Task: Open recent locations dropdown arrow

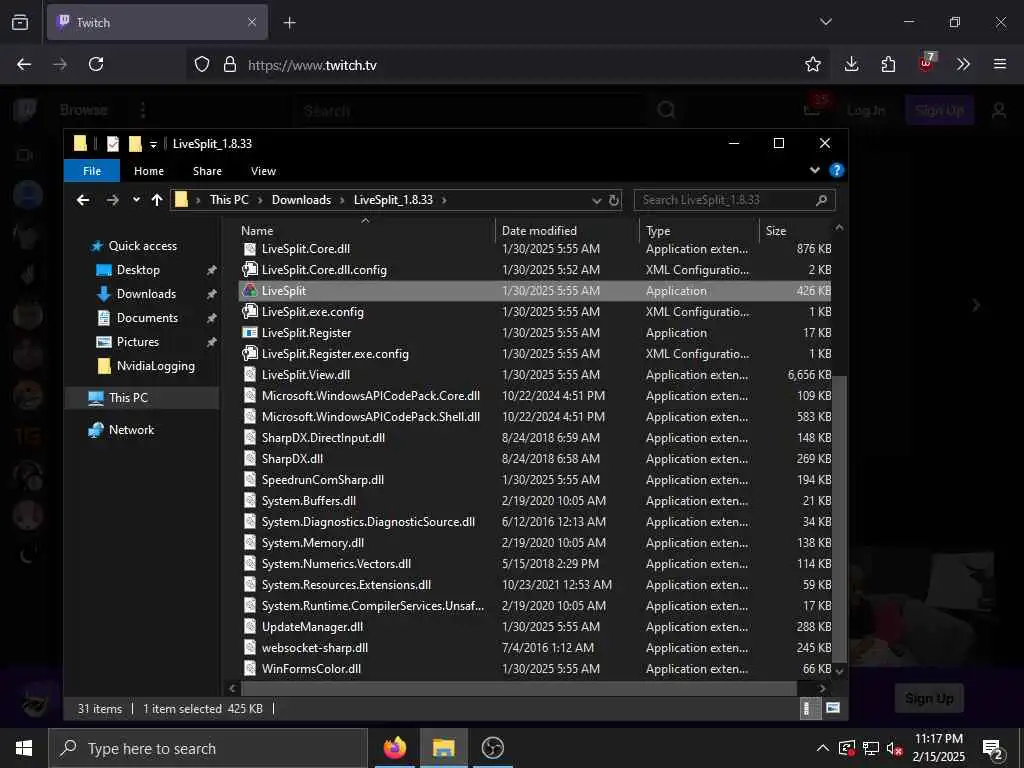Action: pos(136,200)
